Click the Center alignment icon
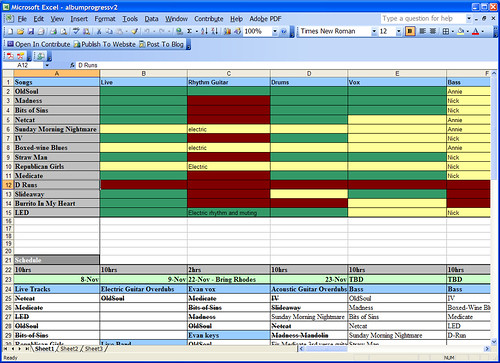The height and width of the screenshot is (363, 500). pos(433,31)
